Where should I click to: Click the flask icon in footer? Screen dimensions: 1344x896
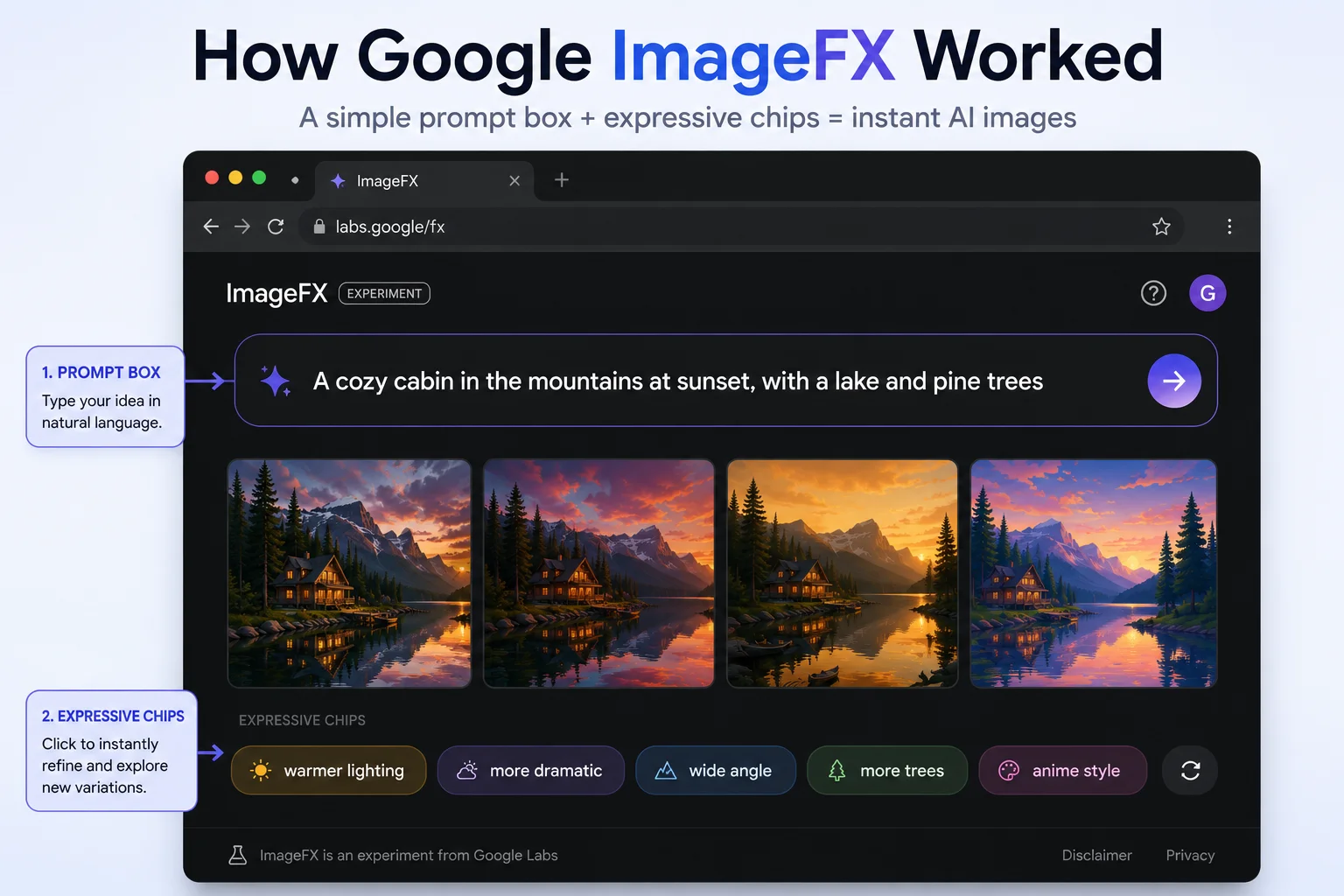tap(237, 855)
